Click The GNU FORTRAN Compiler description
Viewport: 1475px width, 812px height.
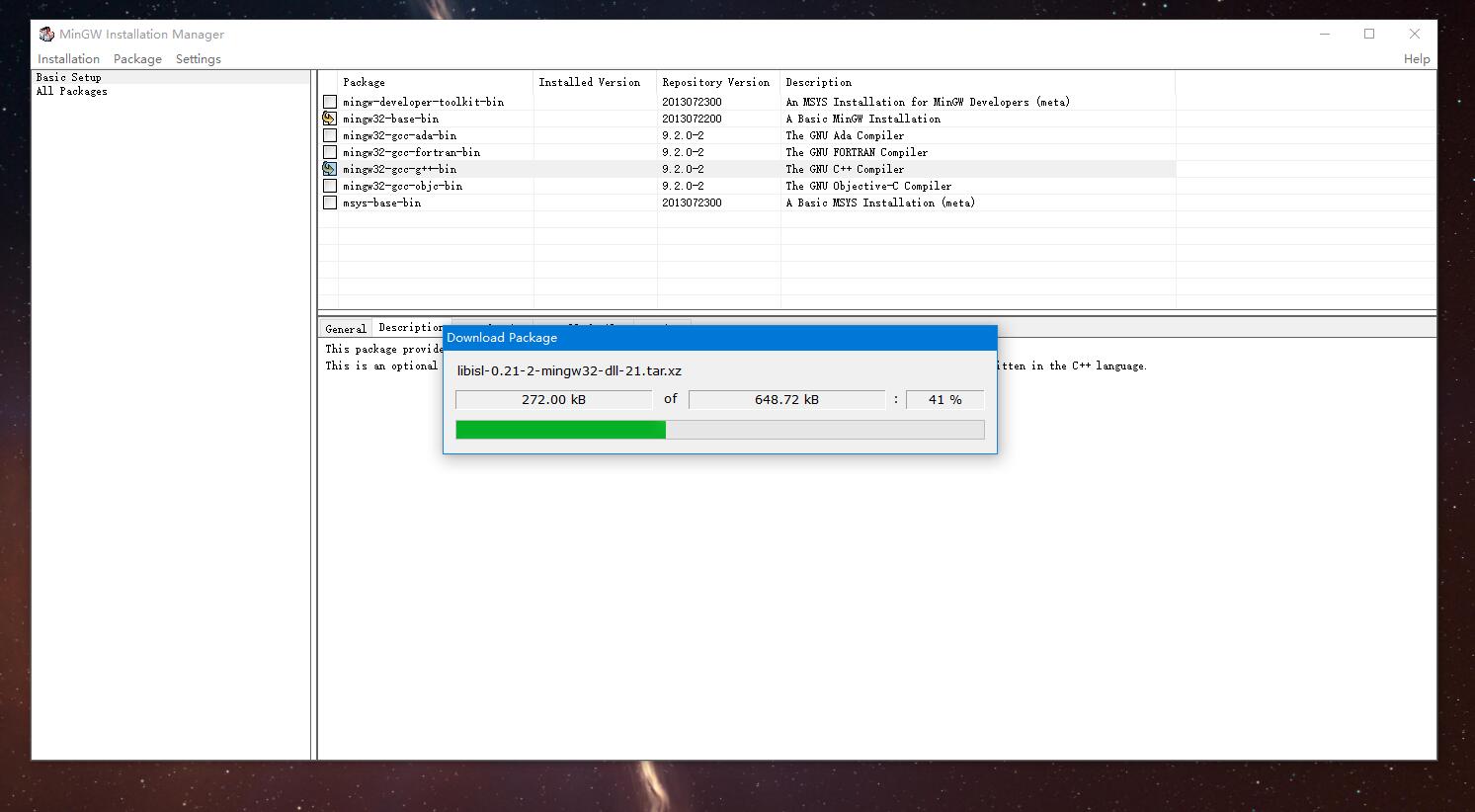click(x=857, y=152)
